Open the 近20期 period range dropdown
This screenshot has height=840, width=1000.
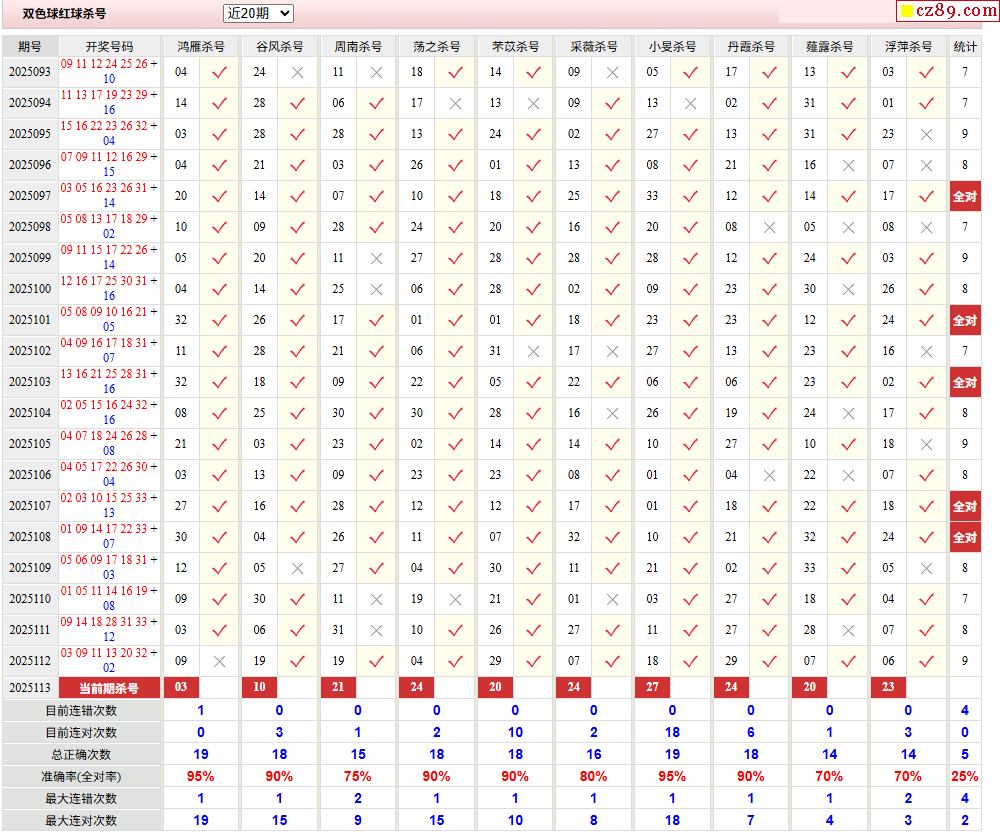coord(258,13)
